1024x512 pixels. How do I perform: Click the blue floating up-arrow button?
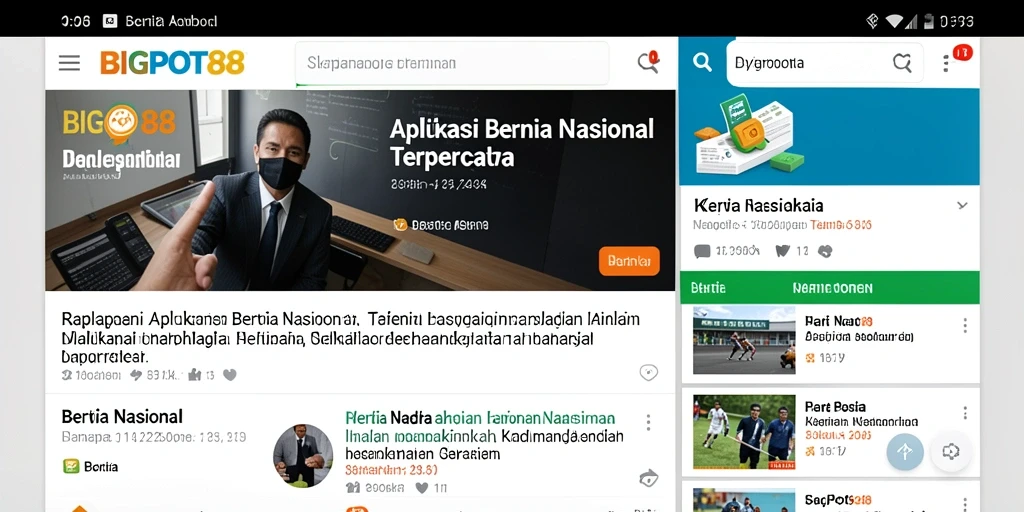(x=904, y=452)
